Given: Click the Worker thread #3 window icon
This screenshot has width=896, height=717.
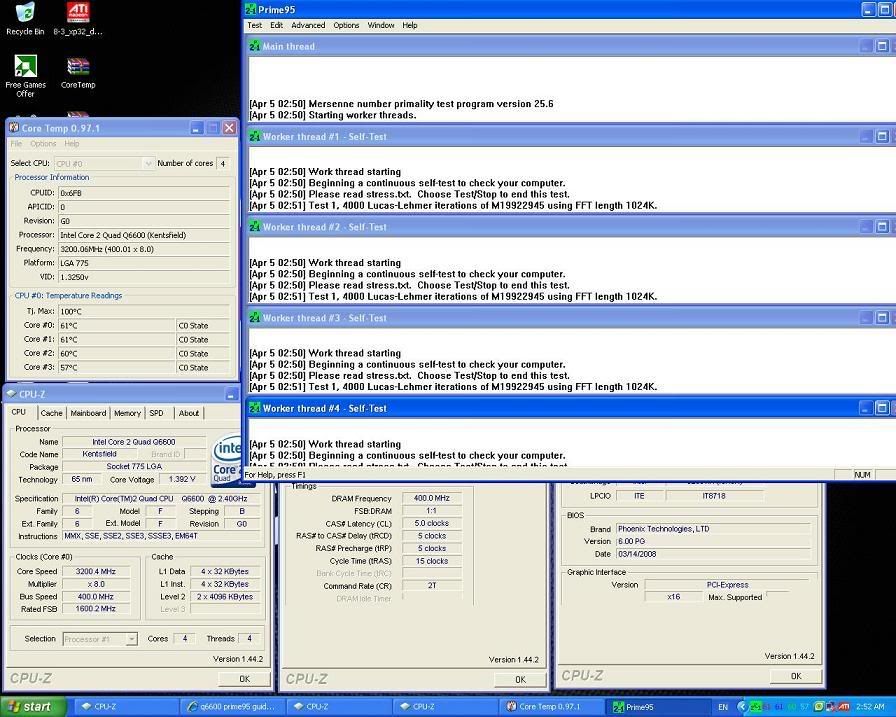Looking at the screenshot, I should [255, 318].
